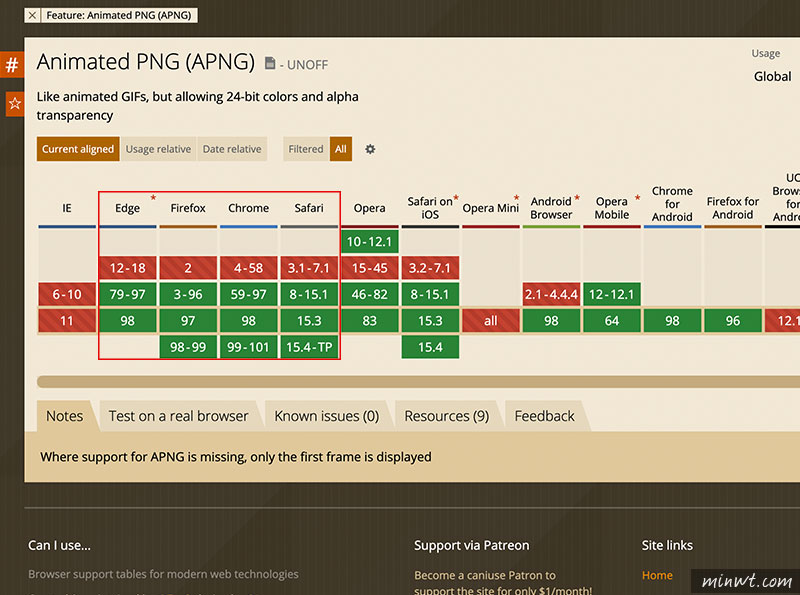The height and width of the screenshot is (595, 800).
Task: Click the red asterisk next to Edge
Action: tap(153, 197)
